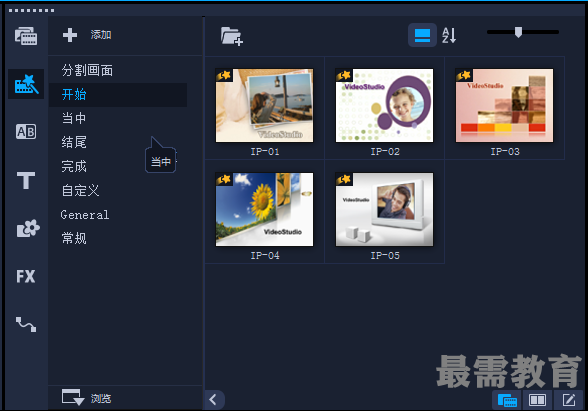
Task: Show the split panel view icon
Action: [537, 400]
